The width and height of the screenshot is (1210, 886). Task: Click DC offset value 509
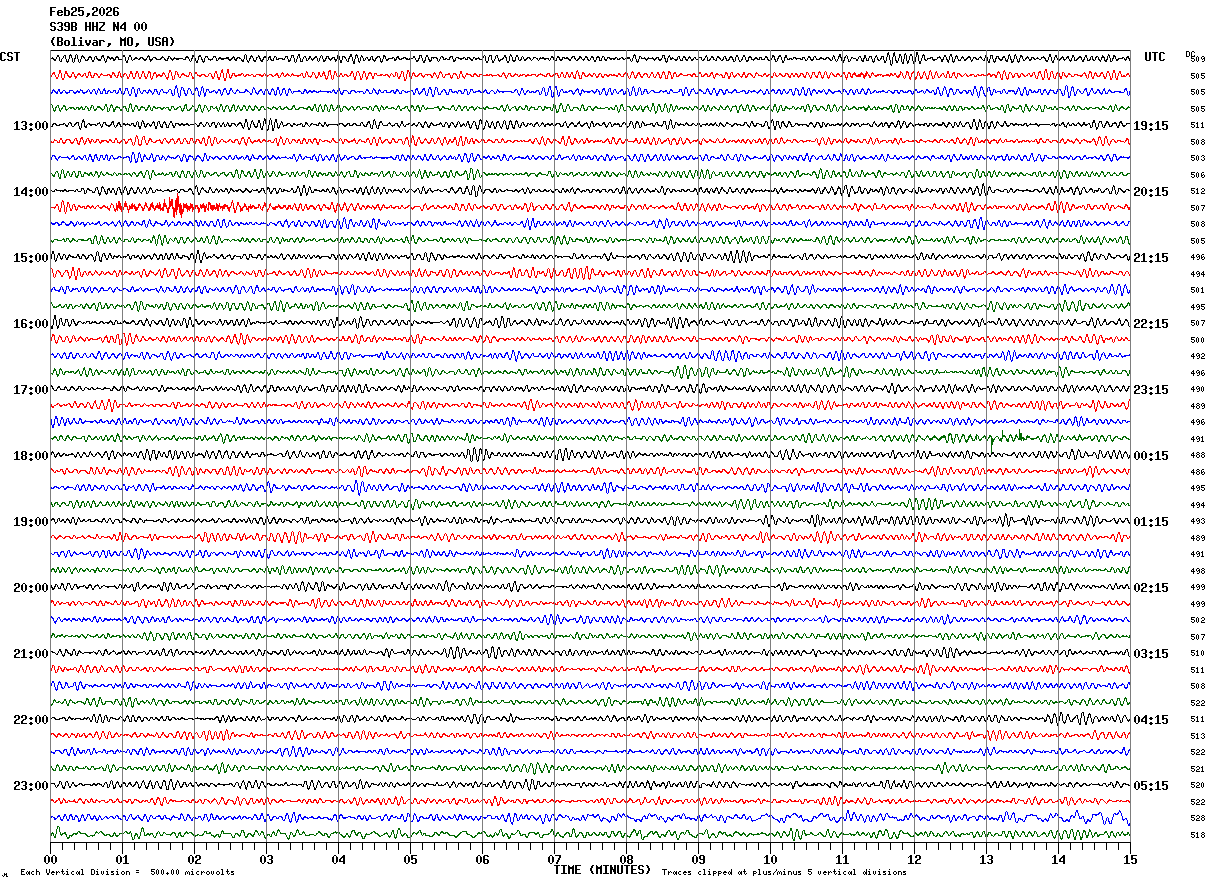pos(1197,60)
